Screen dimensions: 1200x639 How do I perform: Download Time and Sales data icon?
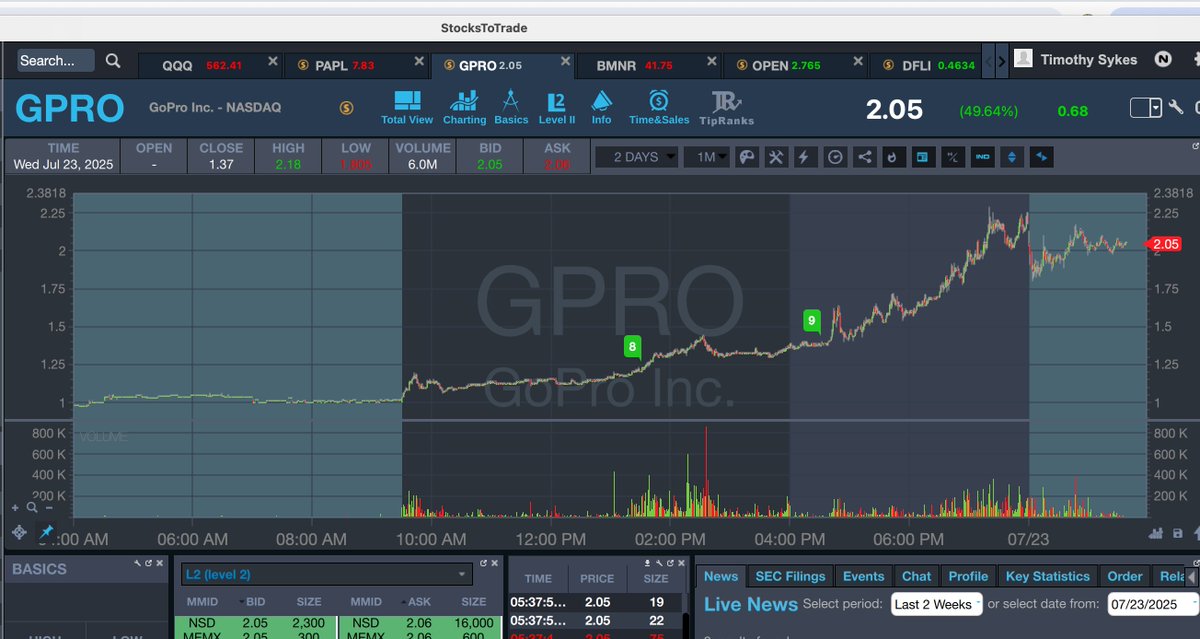tap(647, 564)
